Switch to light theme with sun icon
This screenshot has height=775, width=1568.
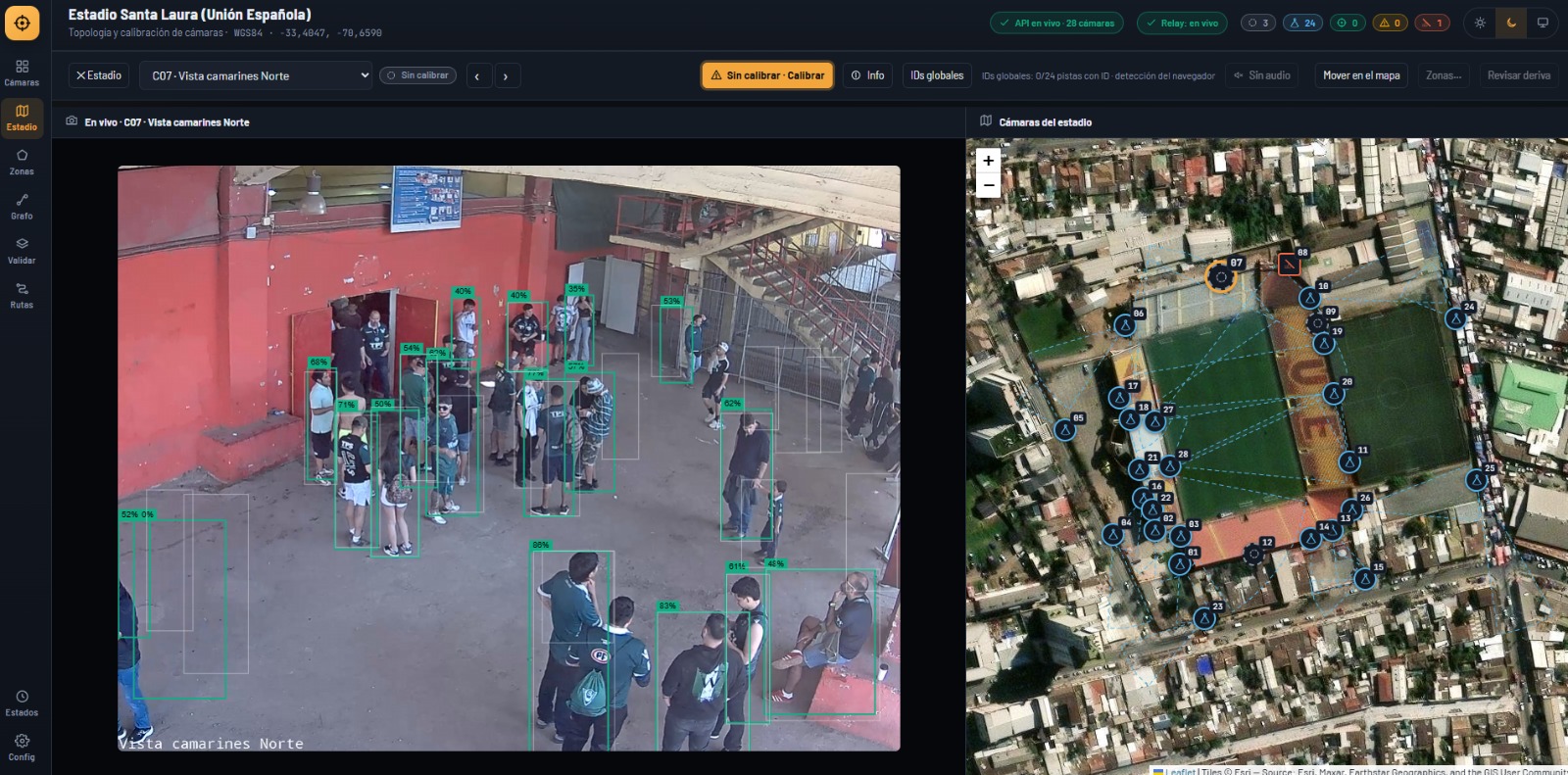1480,23
